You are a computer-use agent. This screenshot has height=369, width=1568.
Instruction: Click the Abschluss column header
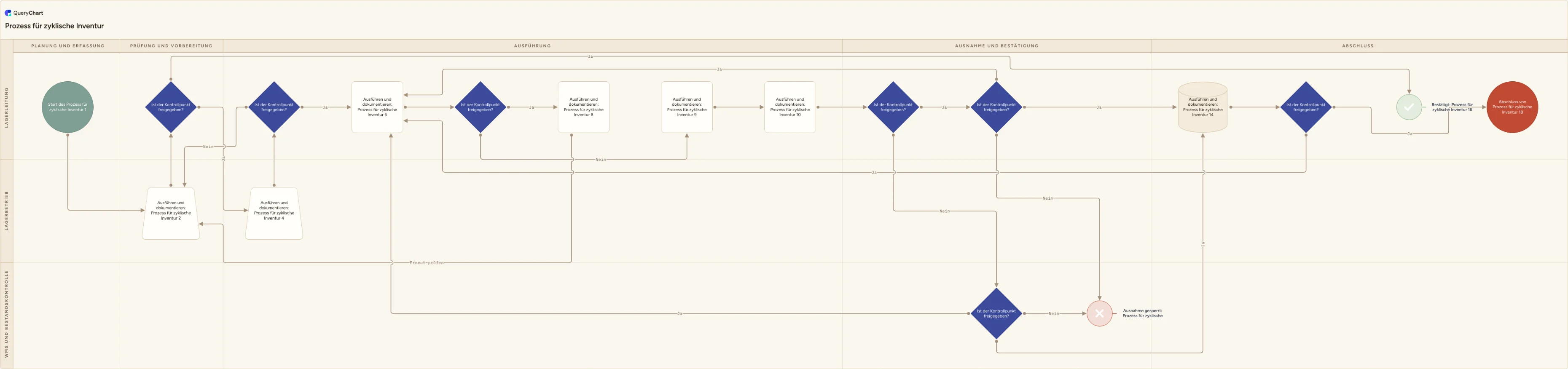click(x=1357, y=45)
